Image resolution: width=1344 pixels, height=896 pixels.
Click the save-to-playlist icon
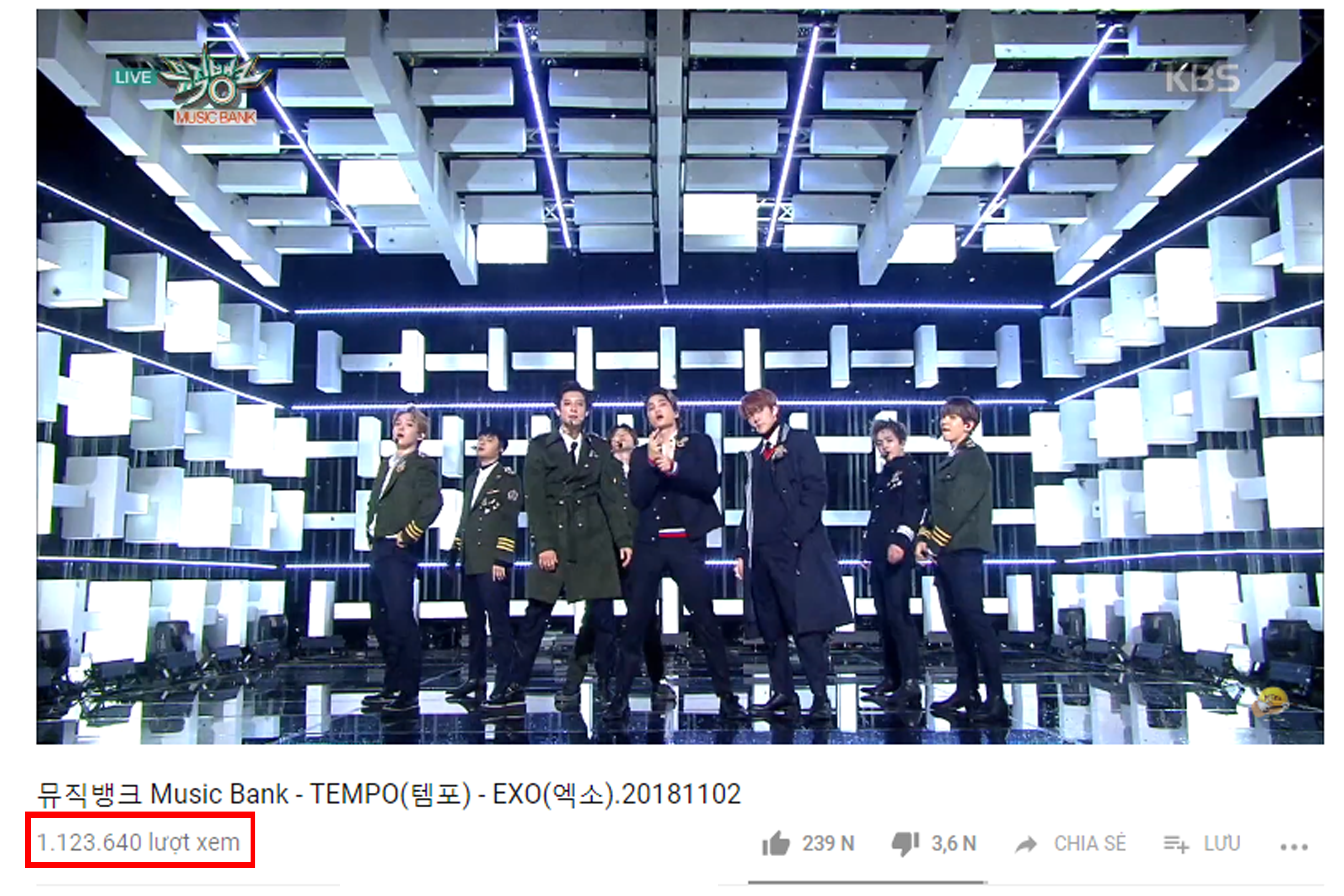(1176, 844)
